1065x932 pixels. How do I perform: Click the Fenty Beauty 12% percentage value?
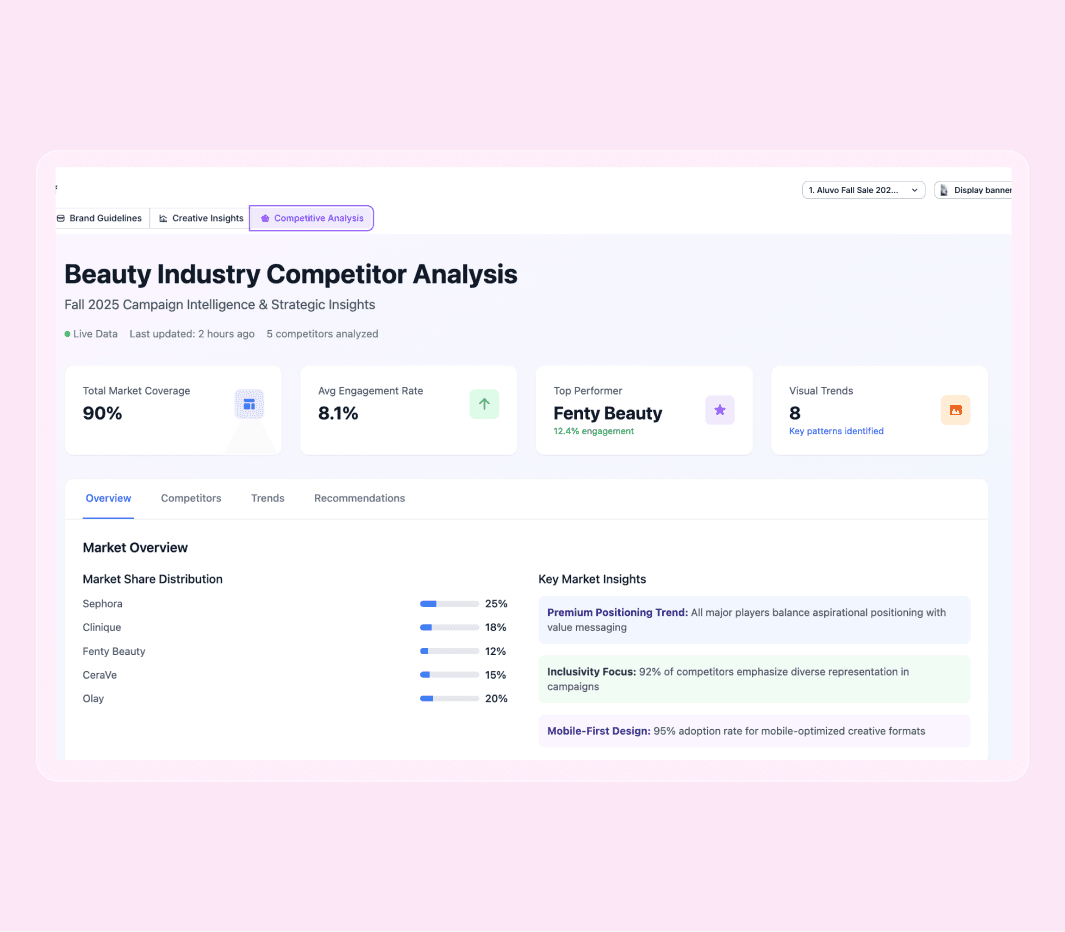496,651
